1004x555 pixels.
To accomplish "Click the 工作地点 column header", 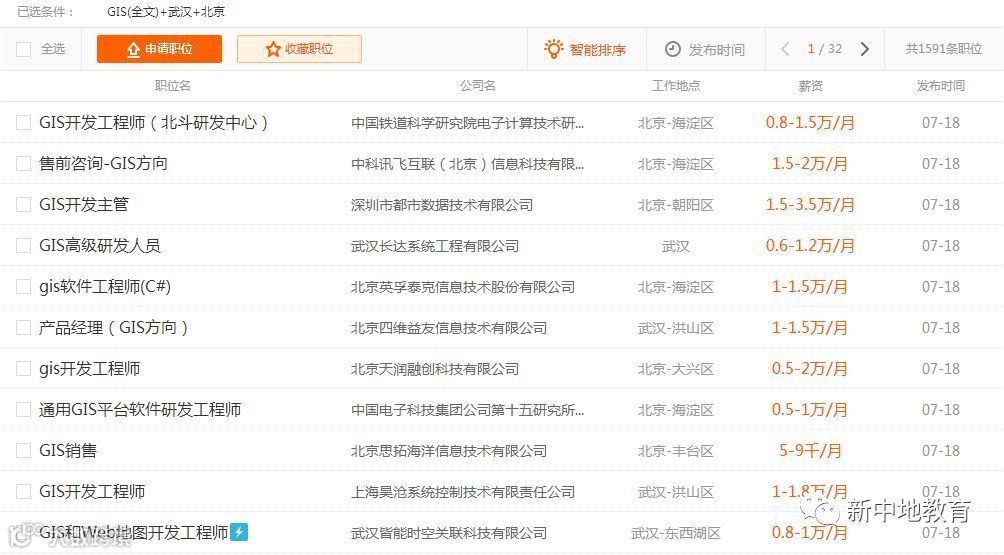I will click(x=676, y=85).
